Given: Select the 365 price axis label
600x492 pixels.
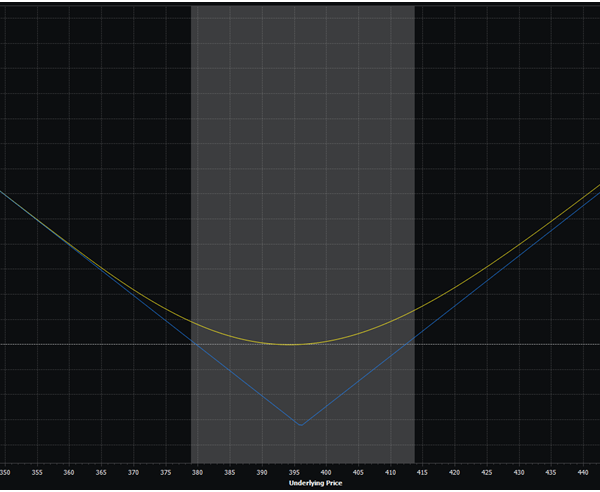Looking at the screenshot, I should click(101, 471).
